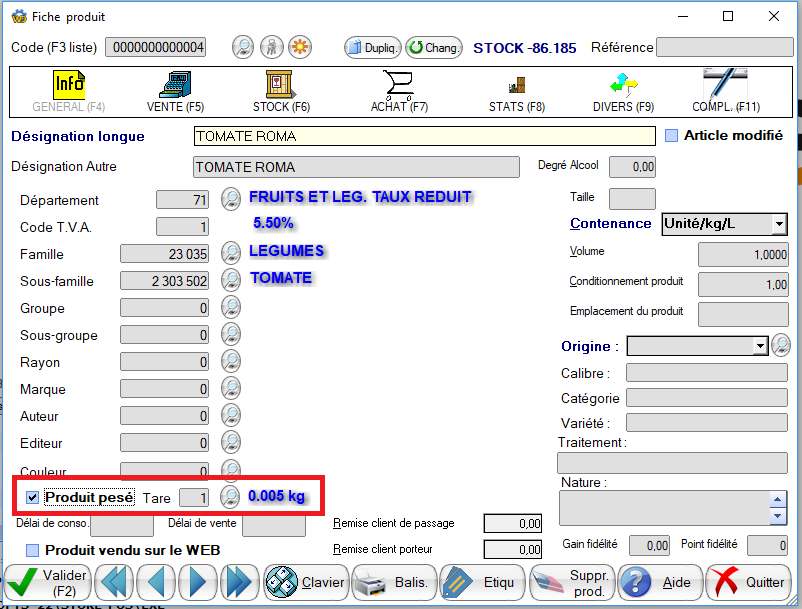The image size is (802, 609).
Task: Click the lookup icon beside Famille field
Action: point(231,254)
